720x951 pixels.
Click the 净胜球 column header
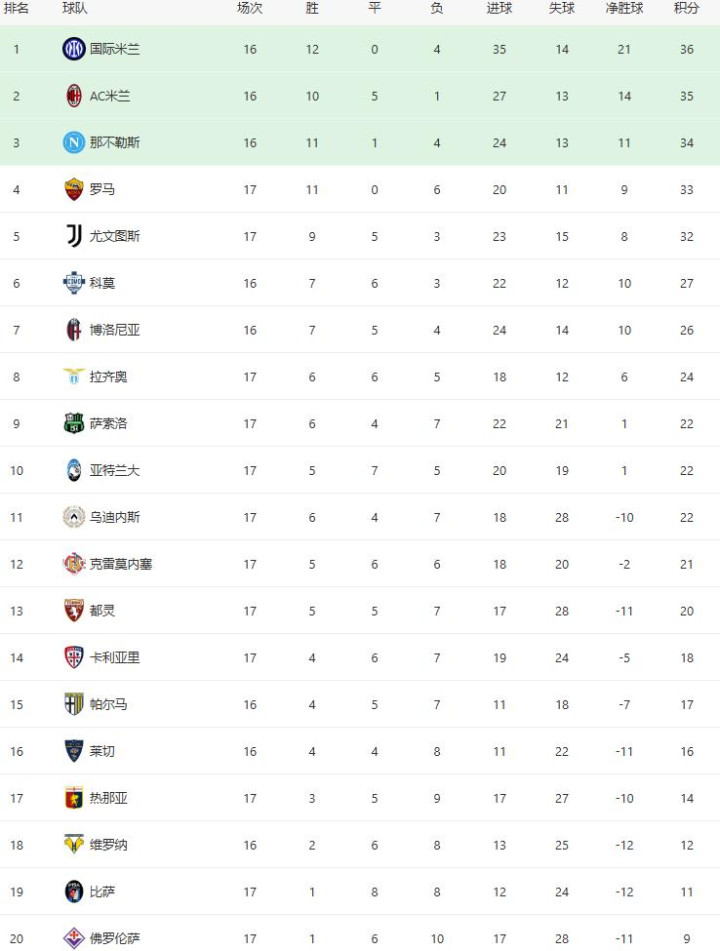tap(624, 8)
